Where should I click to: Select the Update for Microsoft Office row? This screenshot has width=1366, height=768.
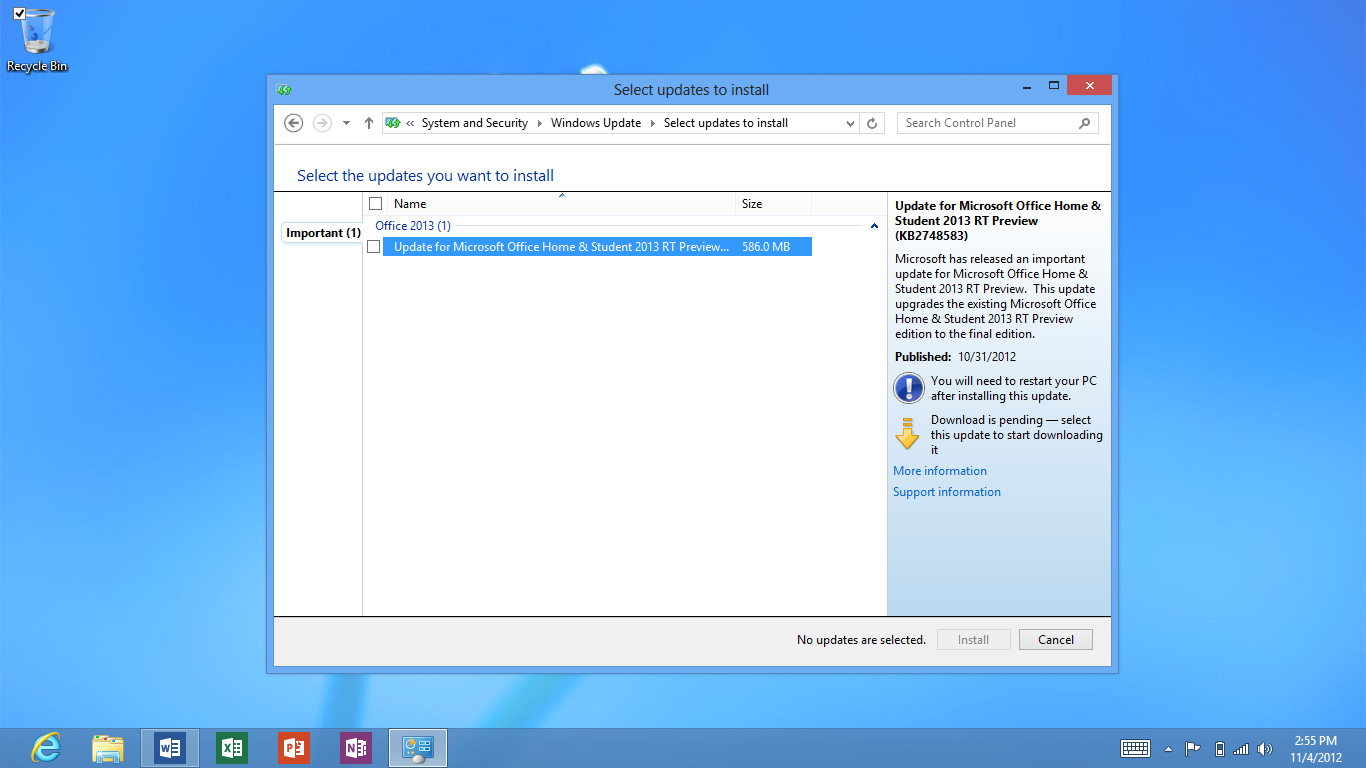click(x=597, y=247)
